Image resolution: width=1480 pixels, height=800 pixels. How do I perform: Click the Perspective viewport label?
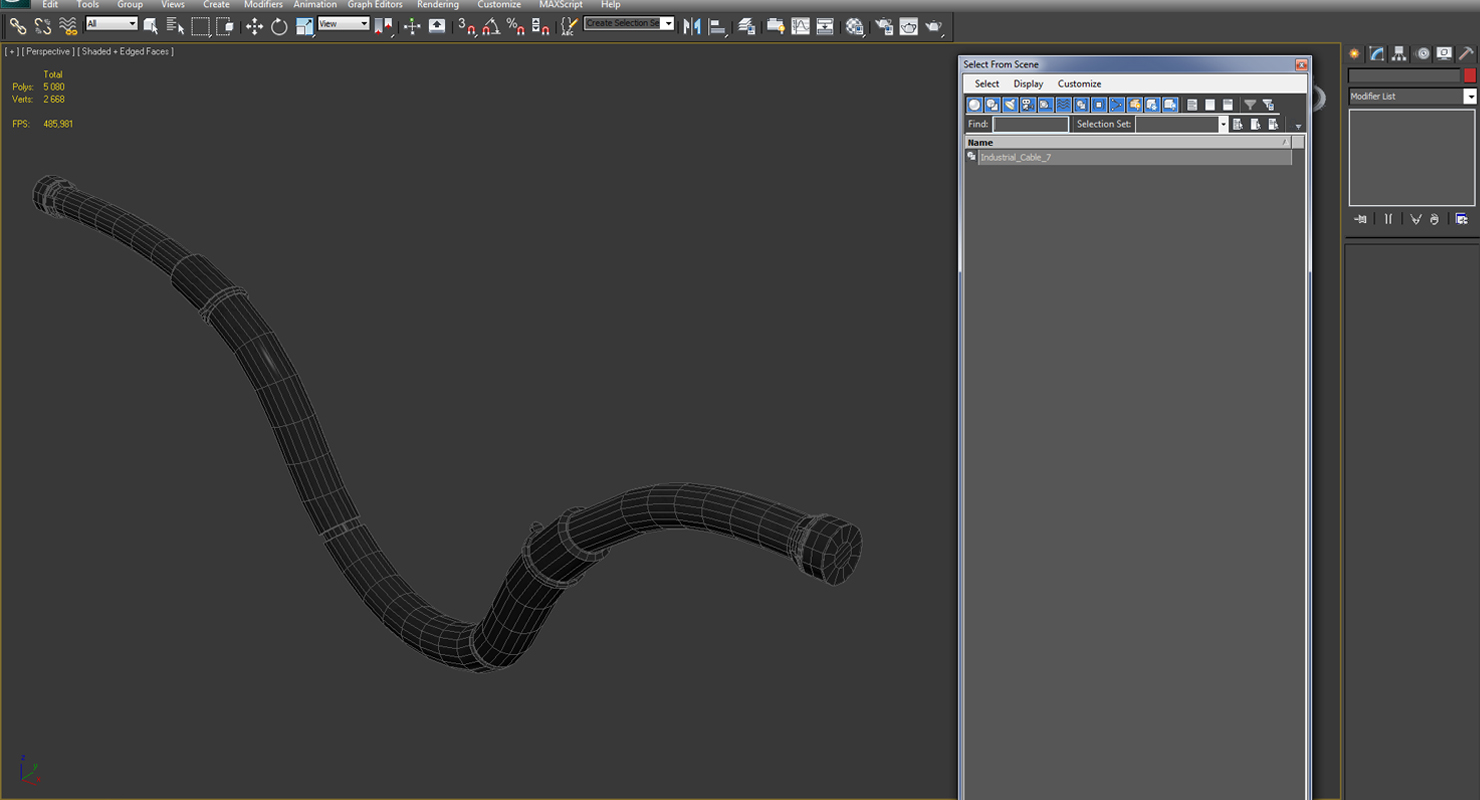point(48,51)
